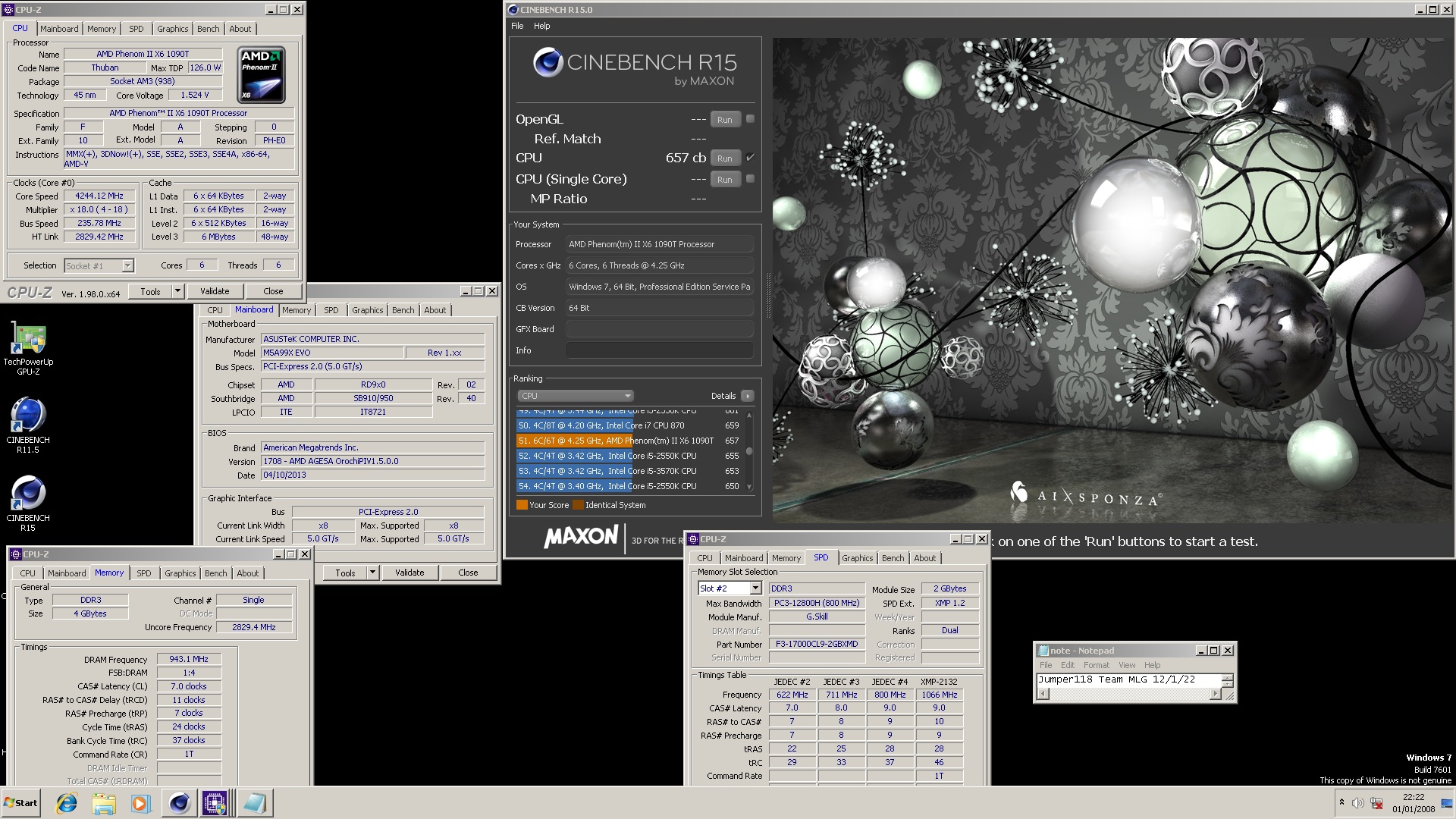Click the Start button
1456x819 pixels.
[21, 803]
